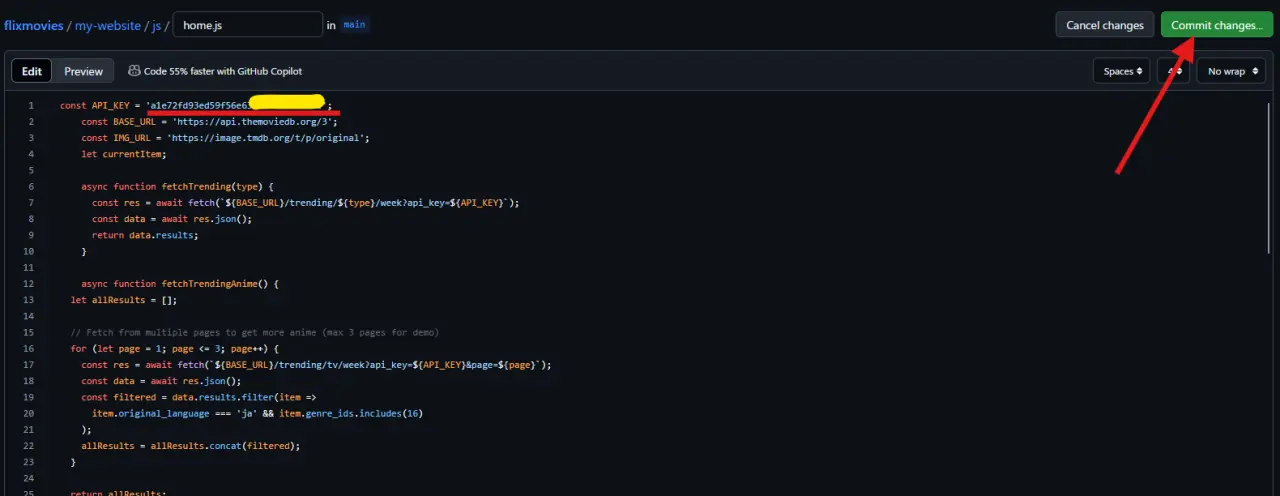Screen dimensions: 1280x496
Task: Click line number 16 in gutter
Action: tap(29, 348)
